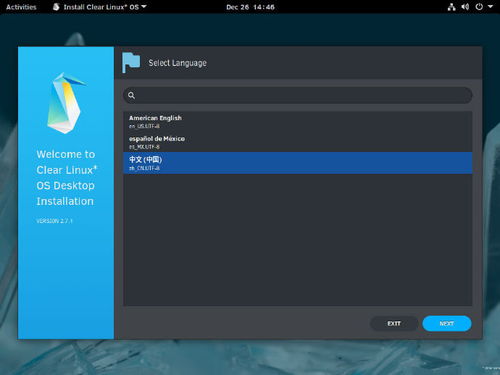Screen dimensions: 500x375
Task: Click the magnifier icon in search bar
Action: click(132, 95)
